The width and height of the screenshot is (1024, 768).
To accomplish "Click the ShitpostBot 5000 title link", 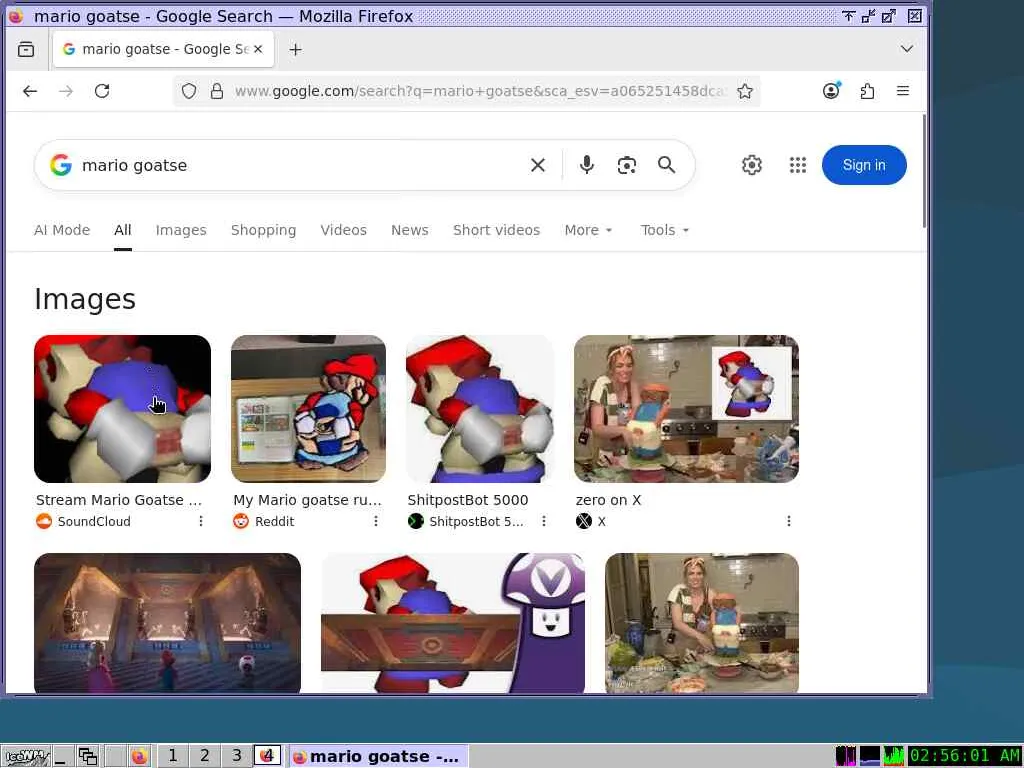I will pos(468,500).
